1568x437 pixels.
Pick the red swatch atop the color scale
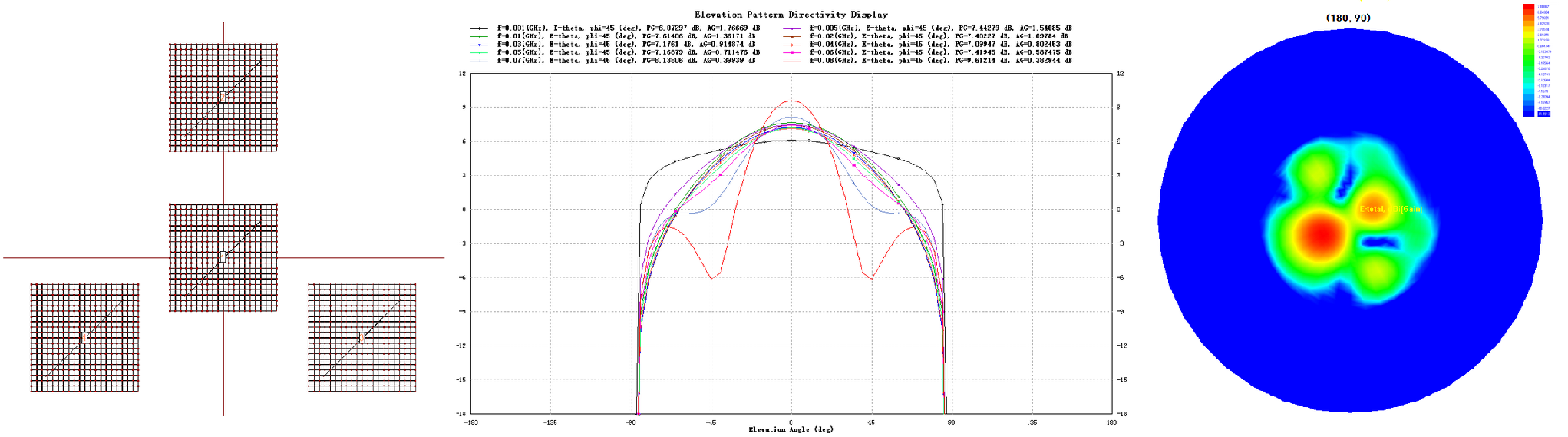click(1529, 7)
